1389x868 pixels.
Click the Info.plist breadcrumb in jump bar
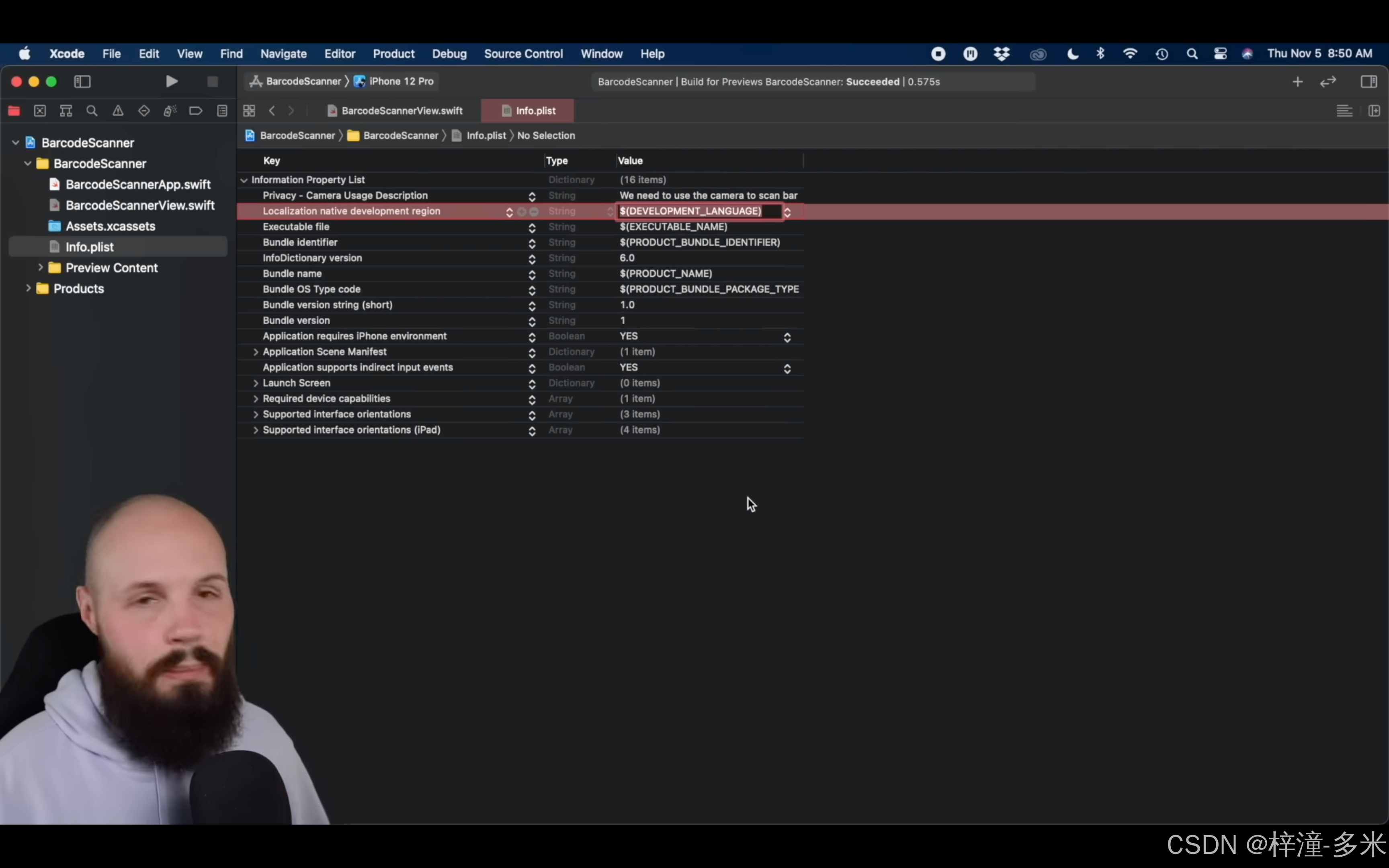pyautogui.click(x=479, y=135)
